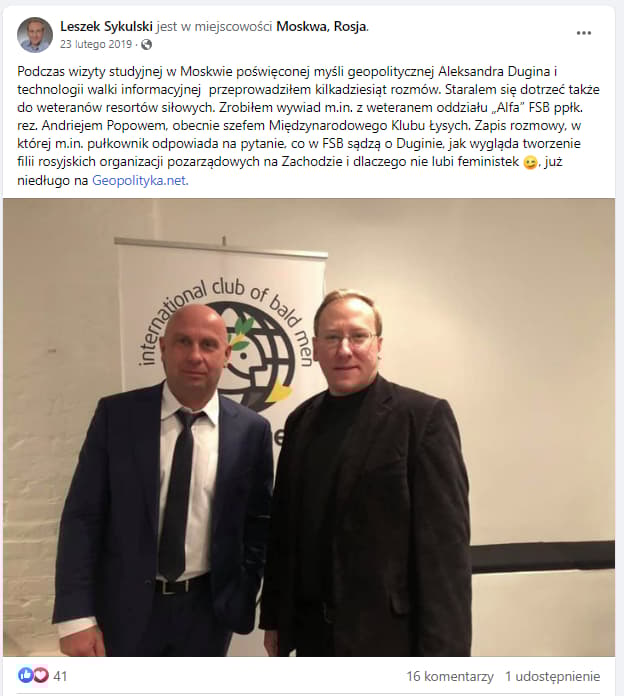Screen dimensions: 624x696
Task: Click the blue like reaction icon
Action: 25,676
